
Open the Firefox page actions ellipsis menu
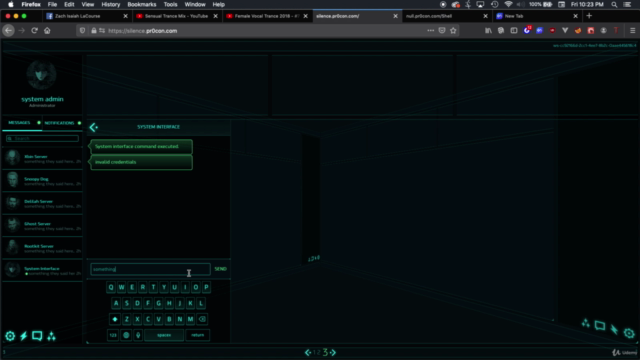430,31
